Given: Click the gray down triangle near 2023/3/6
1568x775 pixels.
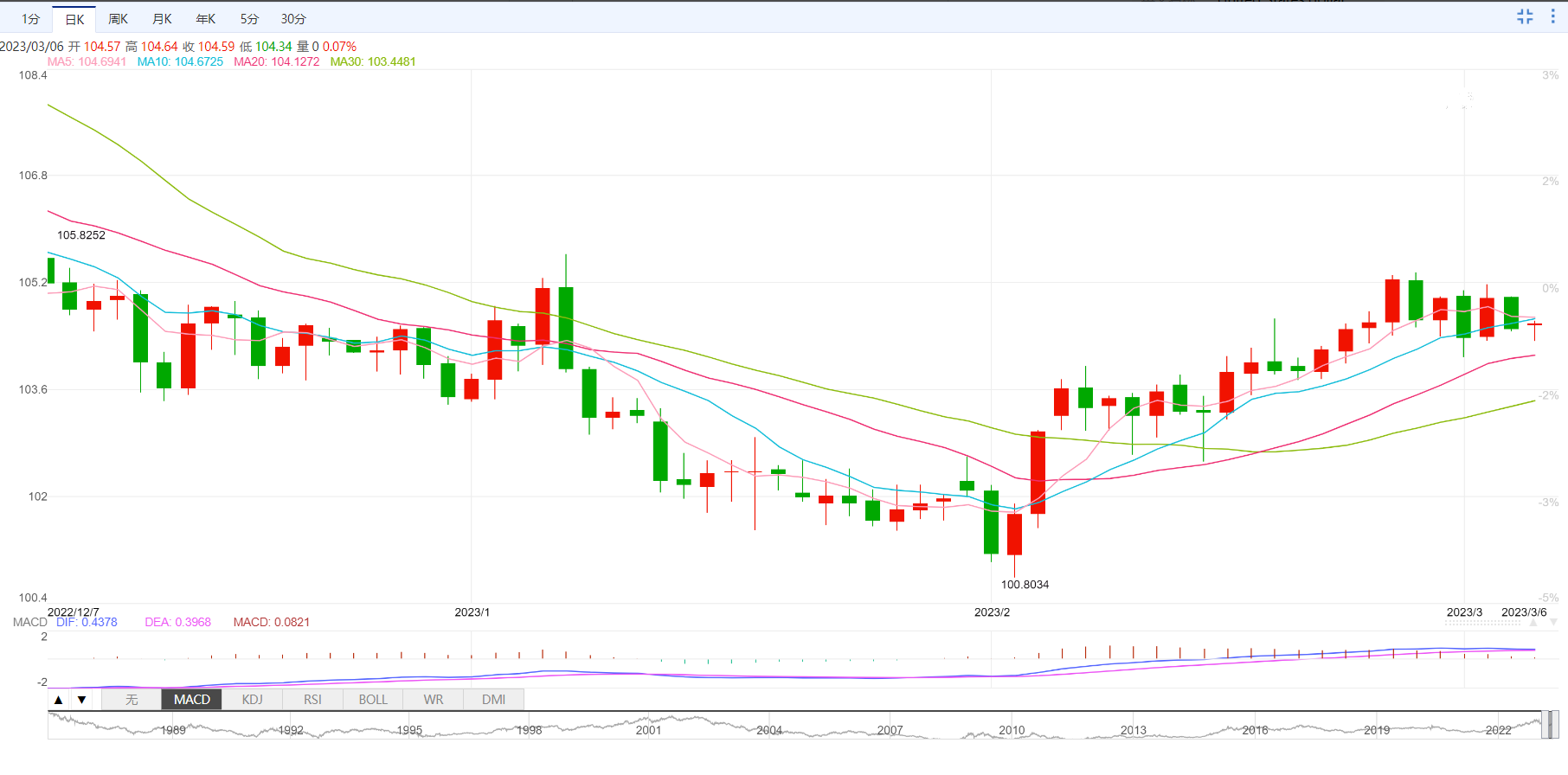Looking at the screenshot, I should coord(1553,622).
